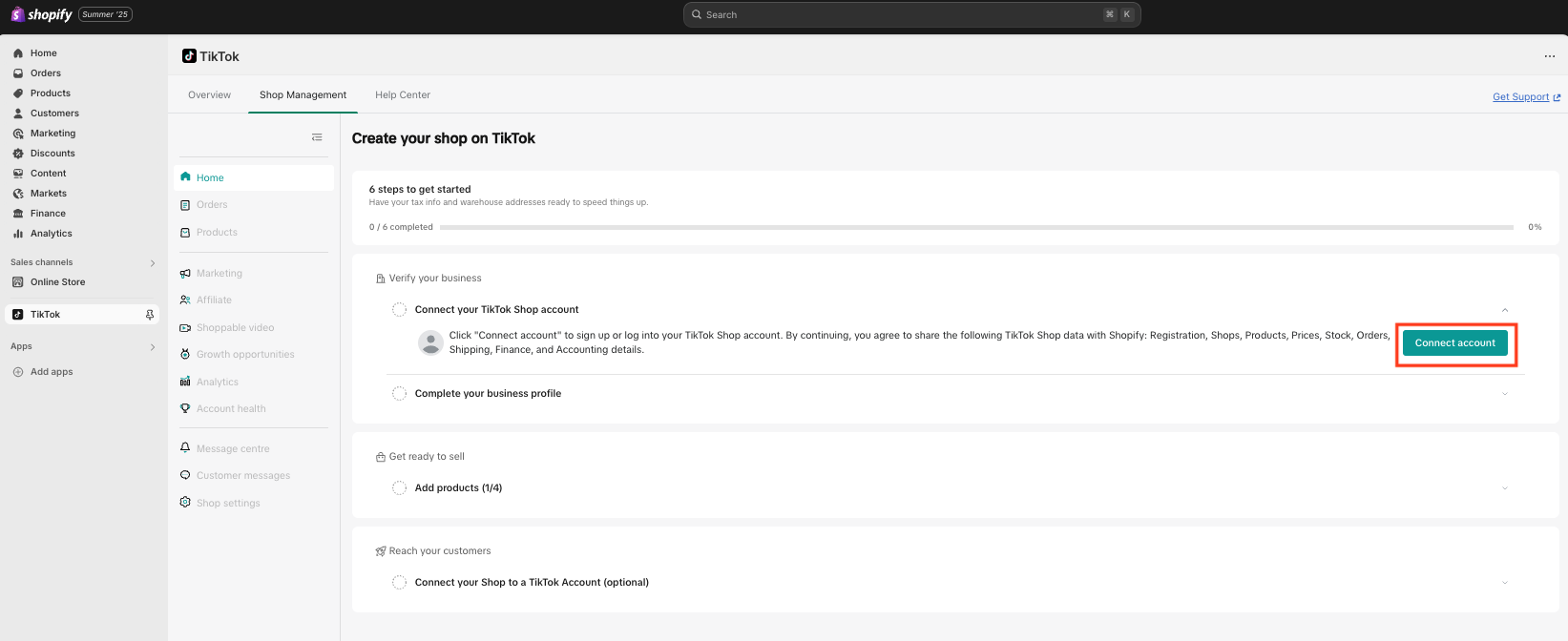Click the circle beside Complete your business profile

[x=400, y=394]
